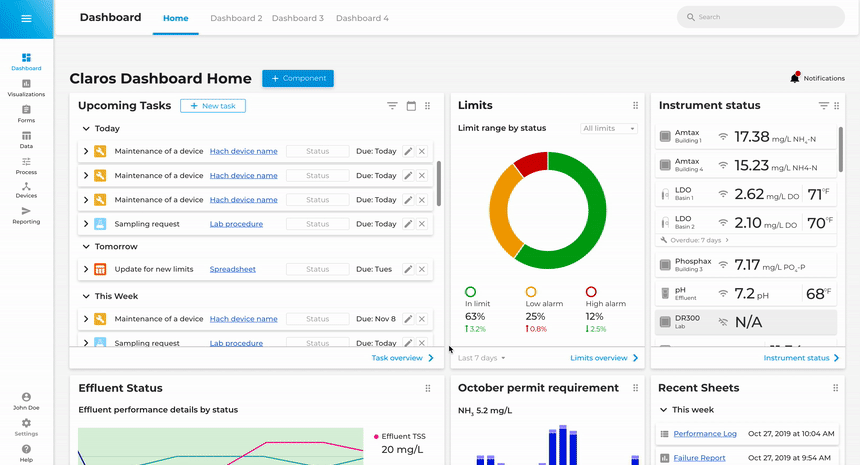Image resolution: width=860 pixels, height=465 pixels.
Task: Switch to Dashboard 2 tab
Action: coord(236,18)
